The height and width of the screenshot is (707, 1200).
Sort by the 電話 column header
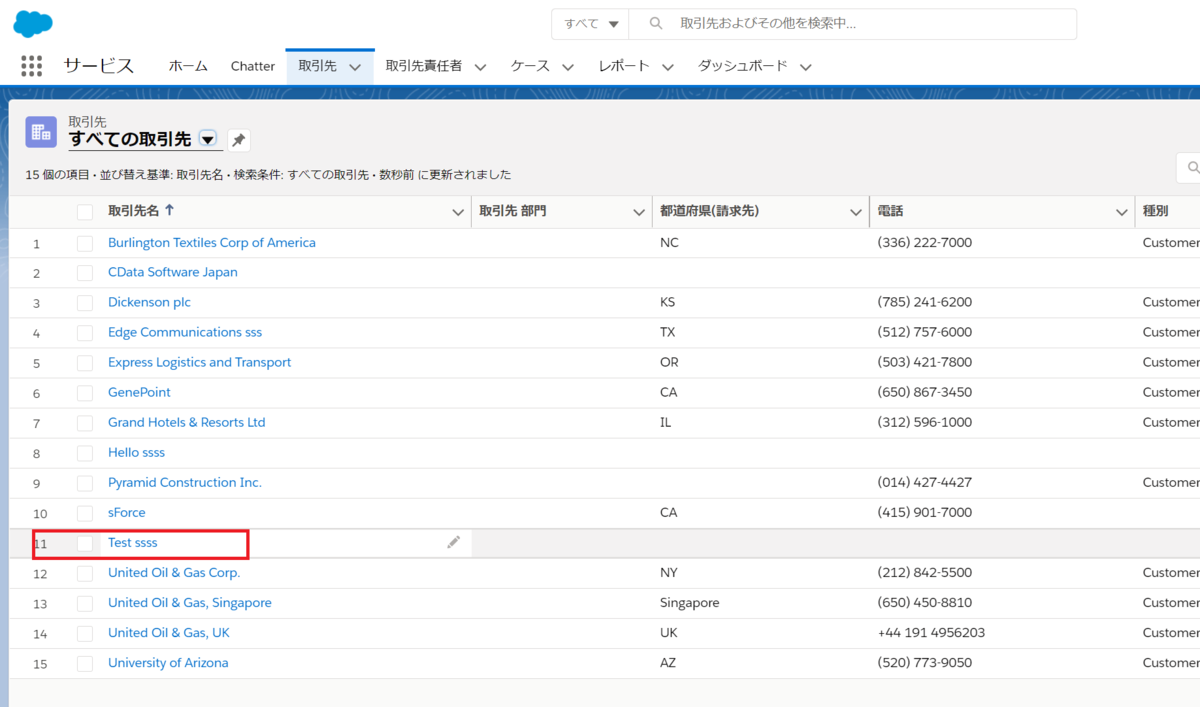click(x=891, y=212)
